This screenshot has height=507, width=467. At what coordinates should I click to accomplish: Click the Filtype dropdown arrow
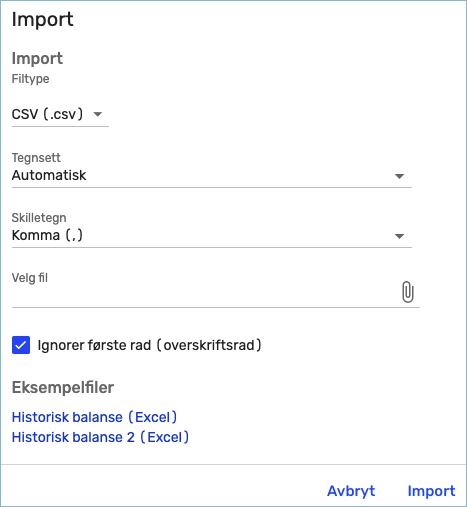tap(98, 114)
